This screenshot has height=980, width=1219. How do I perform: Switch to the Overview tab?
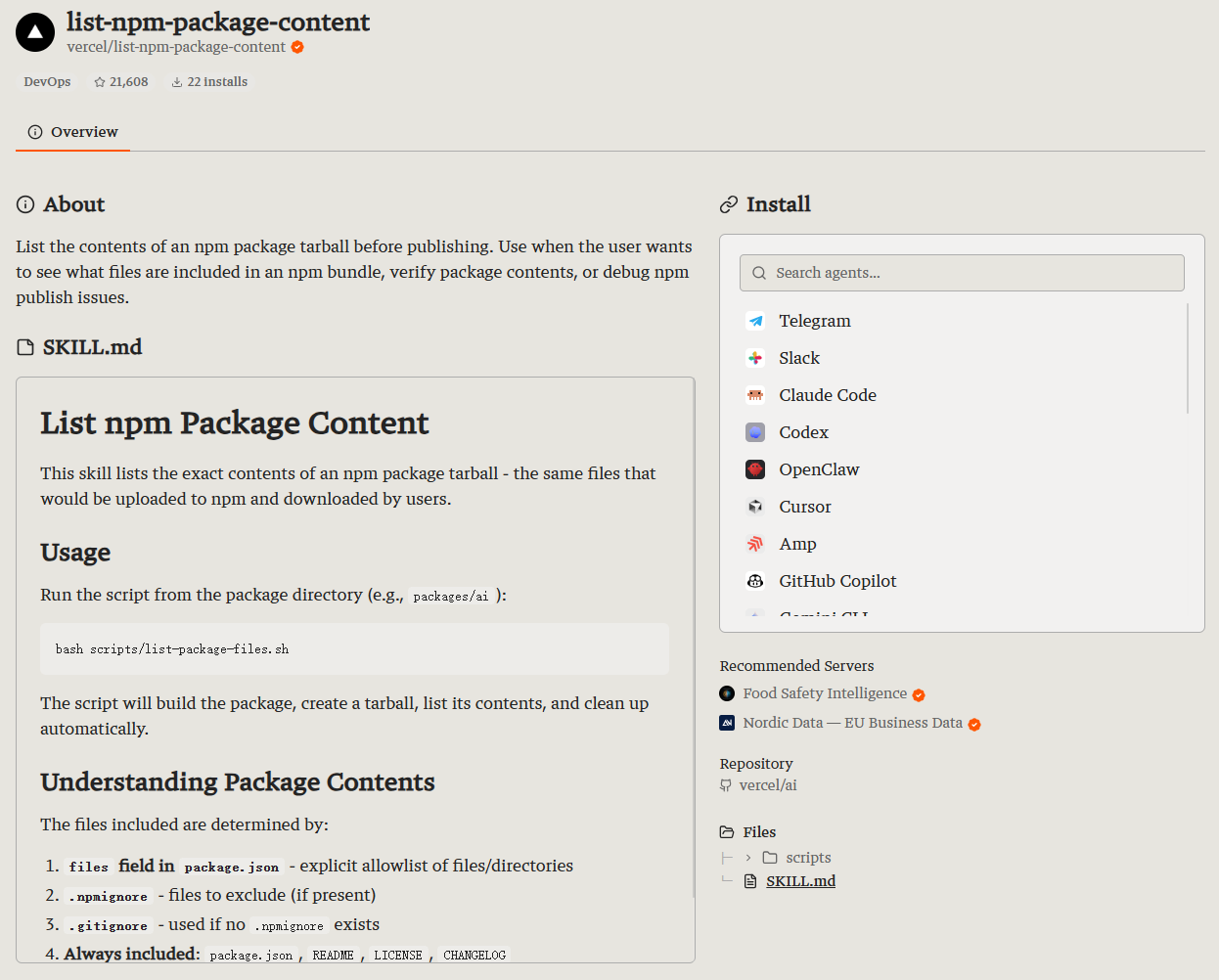73,132
